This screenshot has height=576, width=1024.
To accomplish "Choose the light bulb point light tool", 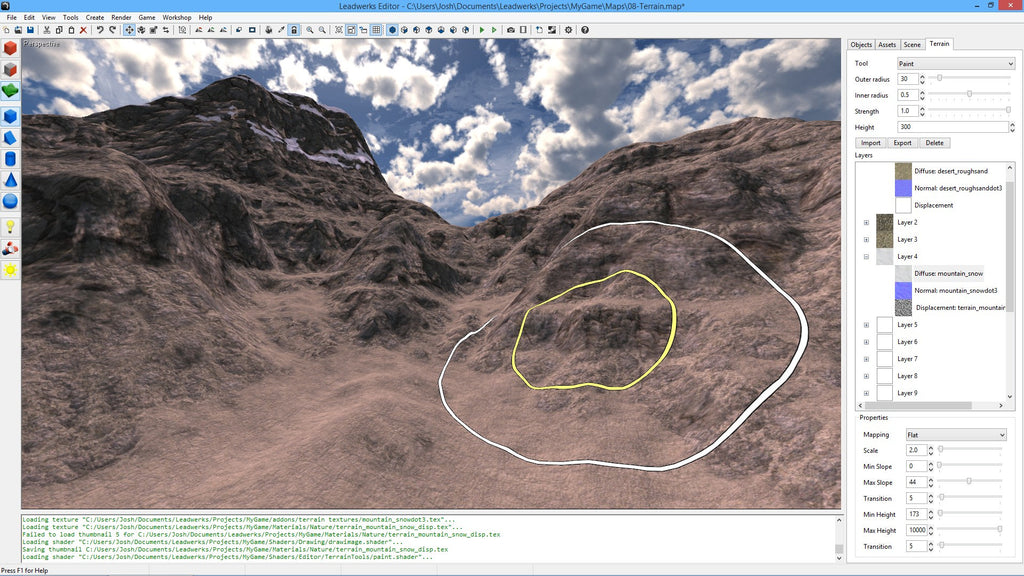I will point(10,226).
